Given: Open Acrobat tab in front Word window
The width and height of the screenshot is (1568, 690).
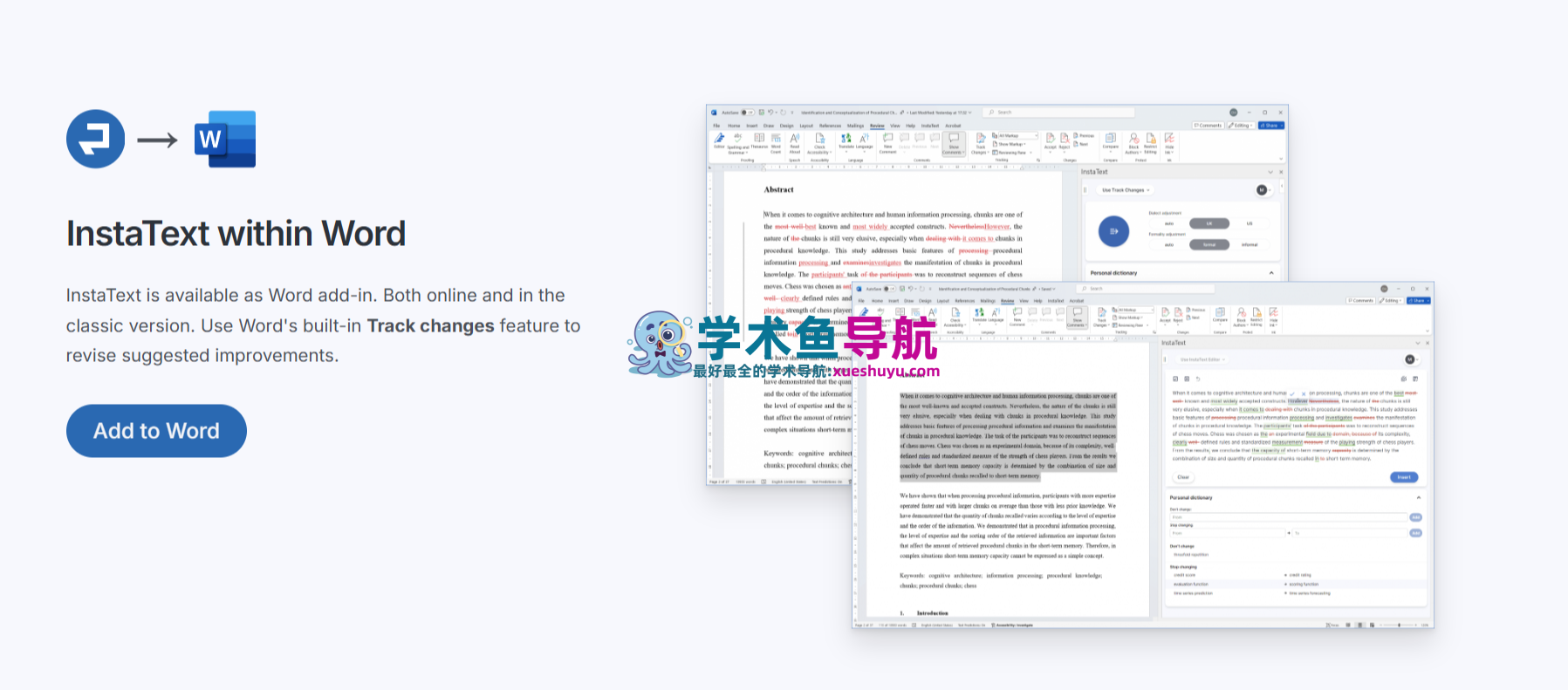Looking at the screenshot, I should click(1076, 301).
